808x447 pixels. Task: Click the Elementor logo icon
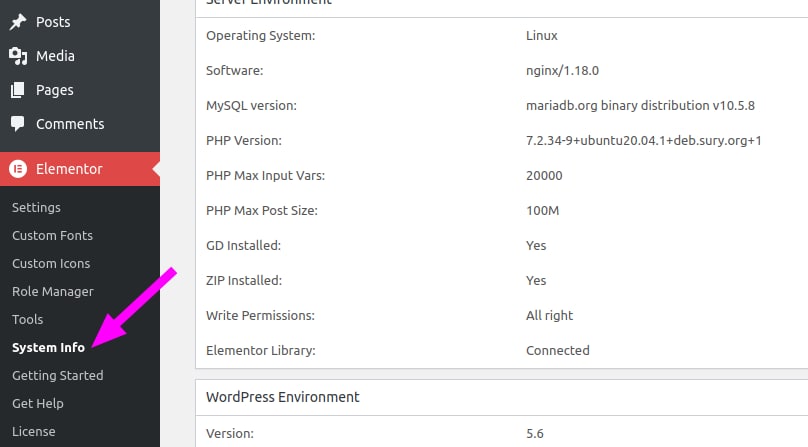coord(18,169)
